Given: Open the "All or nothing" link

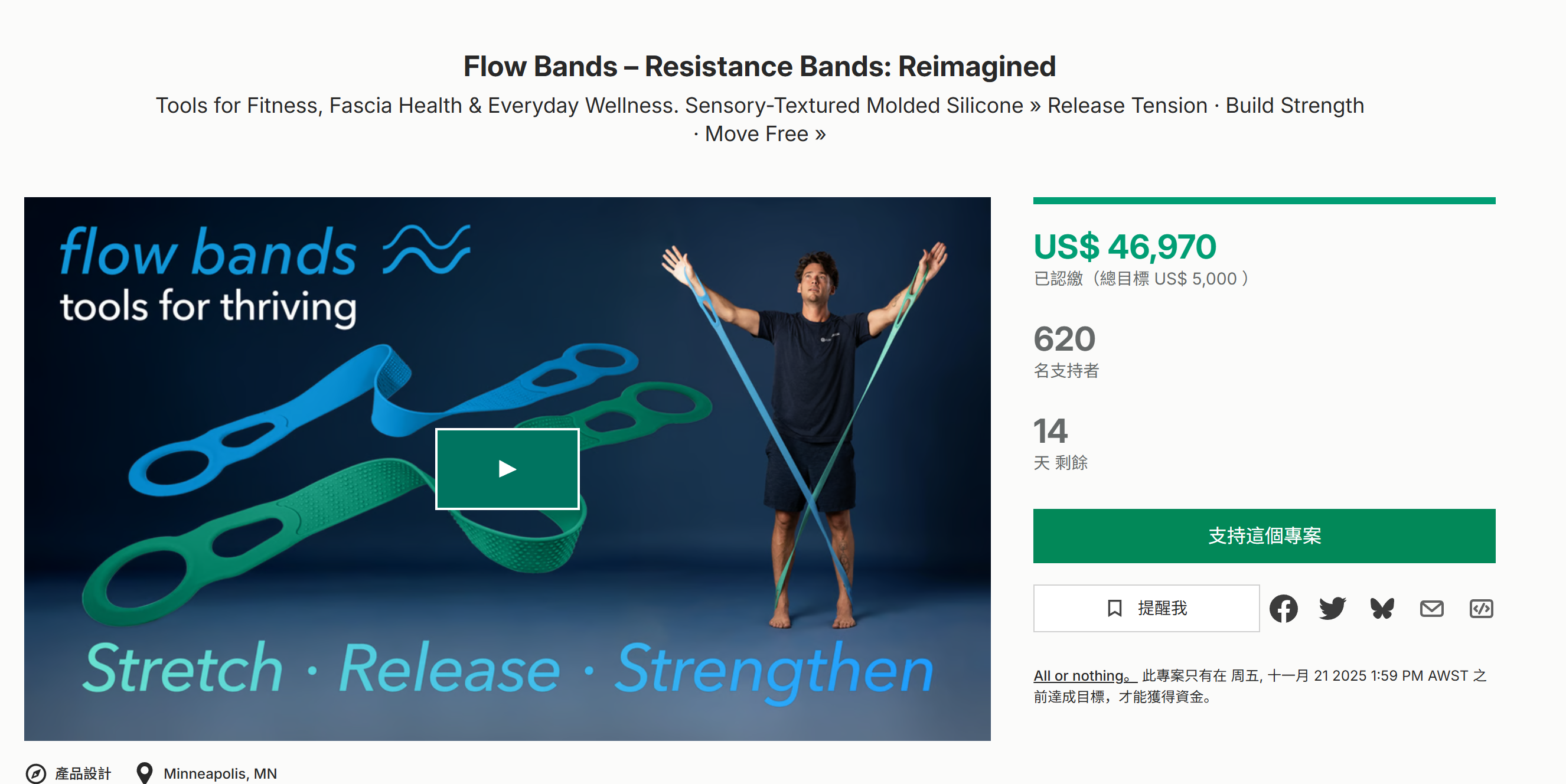Looking at the screenshot, I should (1085, 676).
